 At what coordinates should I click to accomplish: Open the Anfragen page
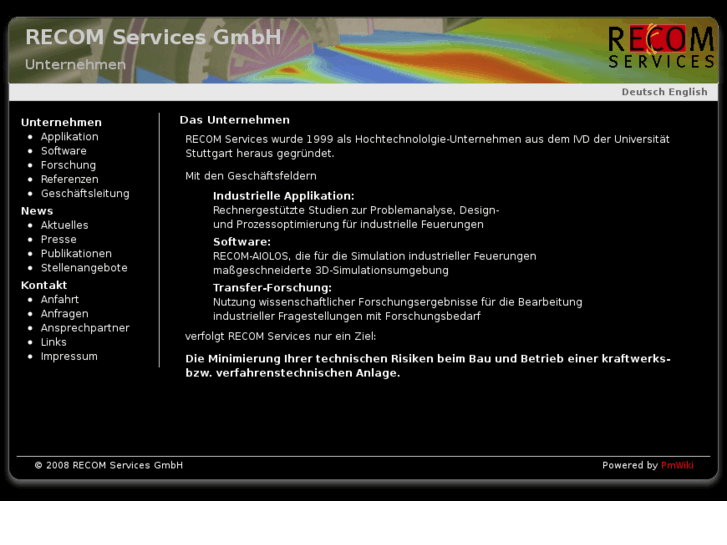[x=64, y=314]
